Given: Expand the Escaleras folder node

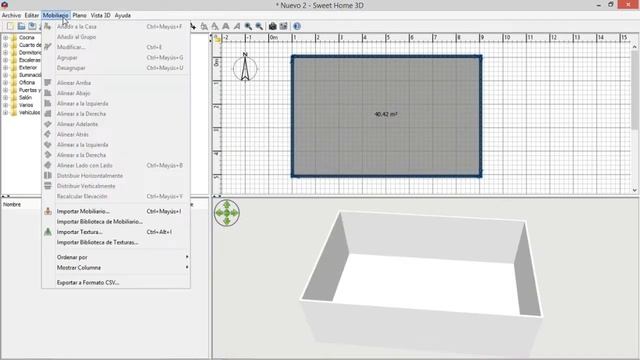Looking at the screenshot, I should click(5, 60).
